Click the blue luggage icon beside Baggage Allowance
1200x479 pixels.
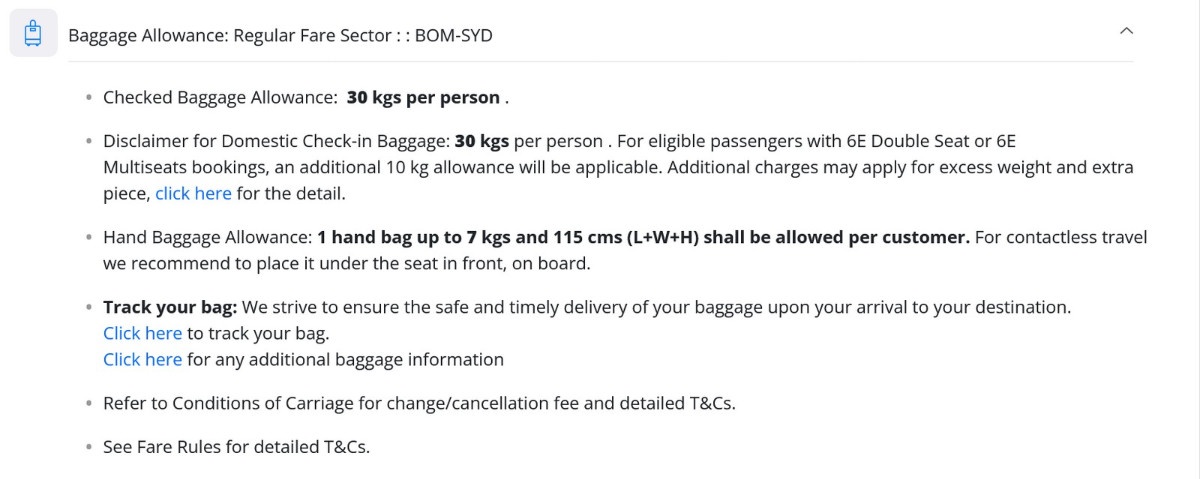click(x=34, y=34)
